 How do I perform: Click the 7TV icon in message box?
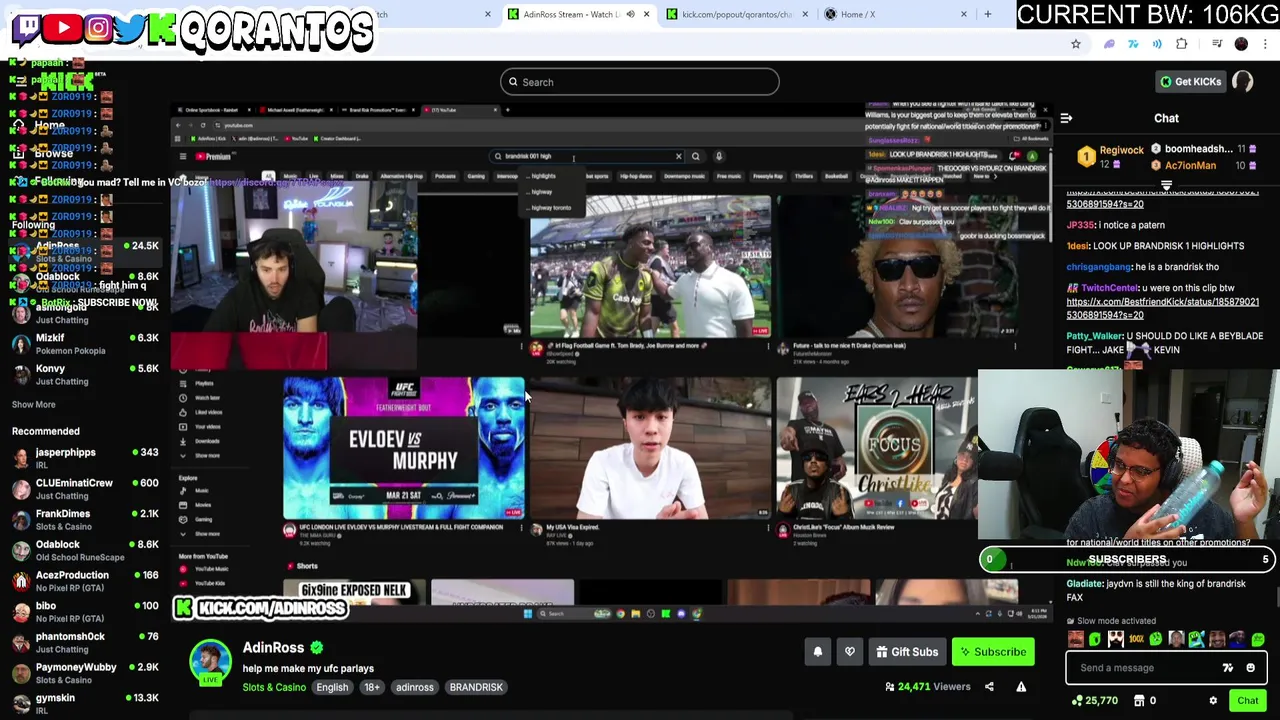pos(1228,668)
